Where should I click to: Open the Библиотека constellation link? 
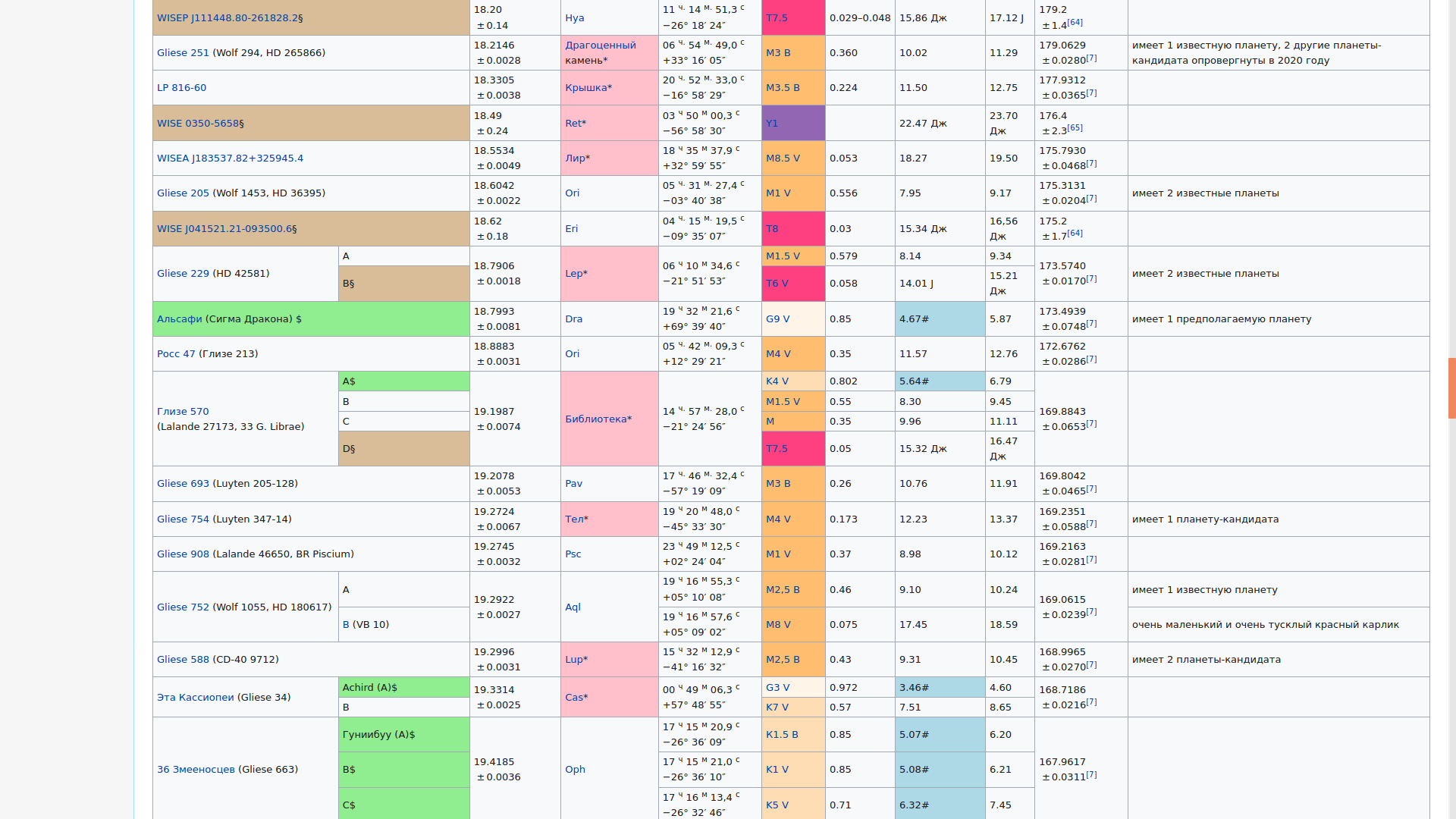pos(596,419)
